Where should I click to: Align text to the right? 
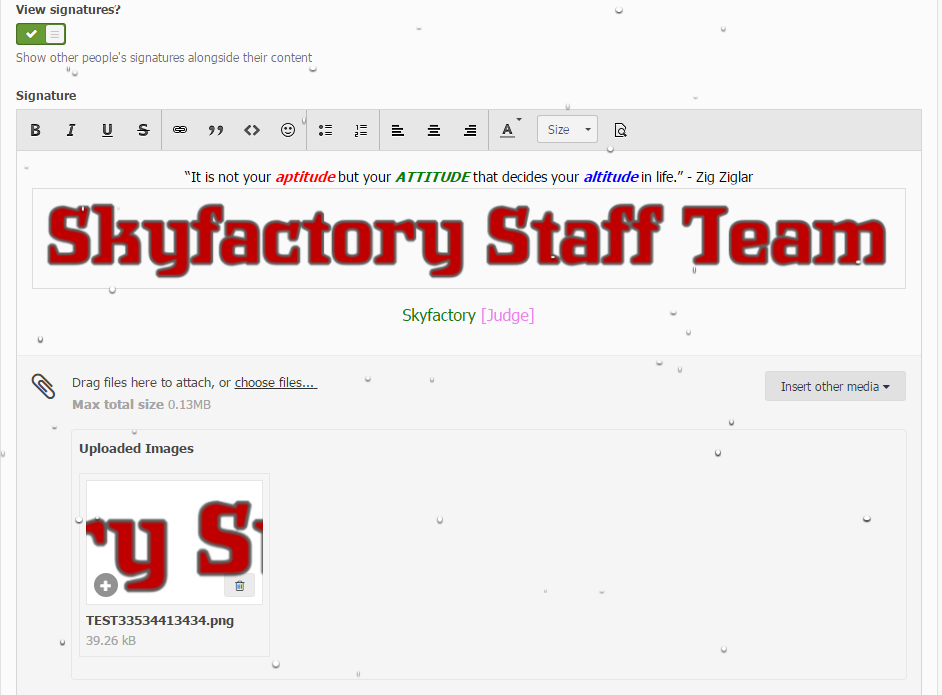pos(470,130)
